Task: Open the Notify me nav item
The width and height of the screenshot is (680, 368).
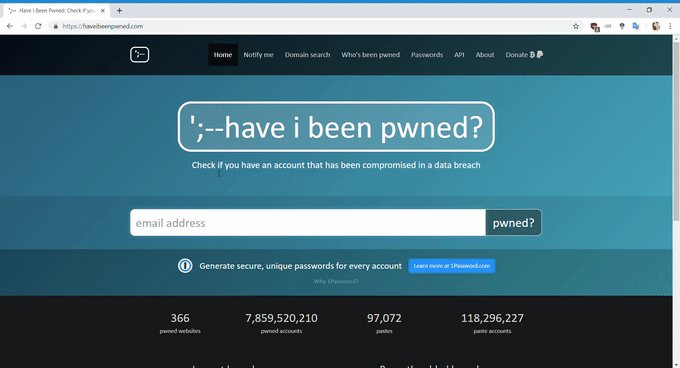Action: coord(258,55)
